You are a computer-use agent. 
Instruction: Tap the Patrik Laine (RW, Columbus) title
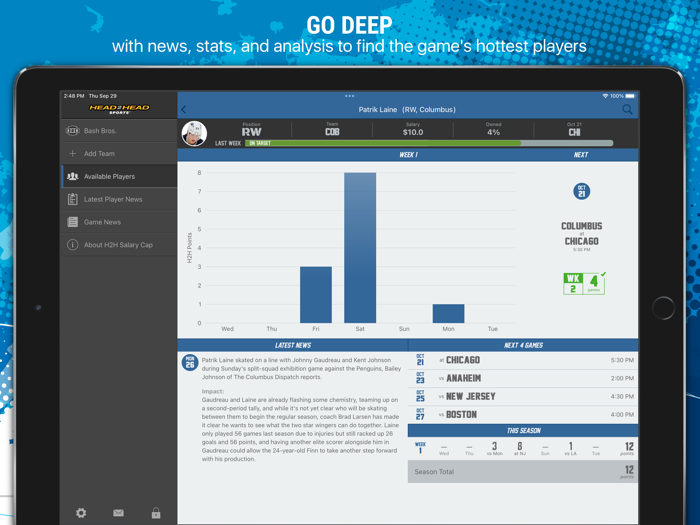click(407, 109)
